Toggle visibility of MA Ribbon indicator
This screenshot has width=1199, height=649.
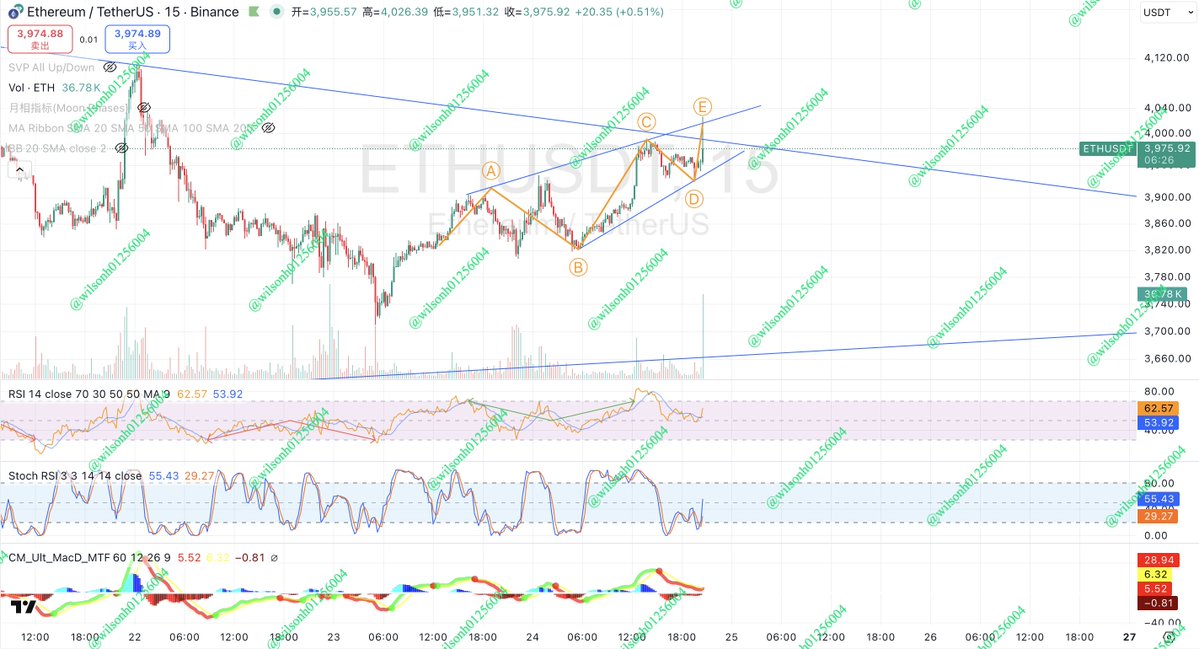point(268,128)
